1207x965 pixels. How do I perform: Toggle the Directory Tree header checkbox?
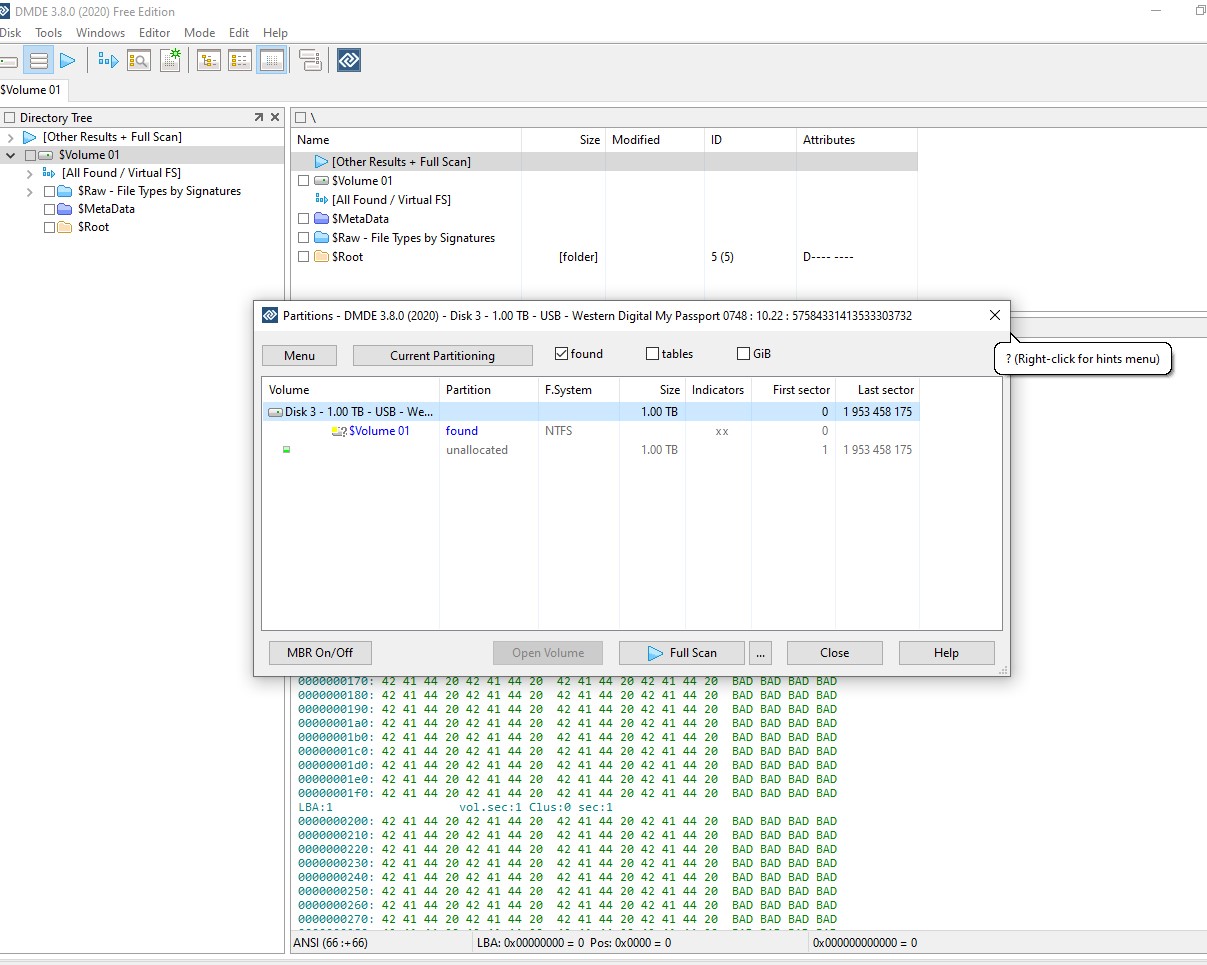click(10, 118)
